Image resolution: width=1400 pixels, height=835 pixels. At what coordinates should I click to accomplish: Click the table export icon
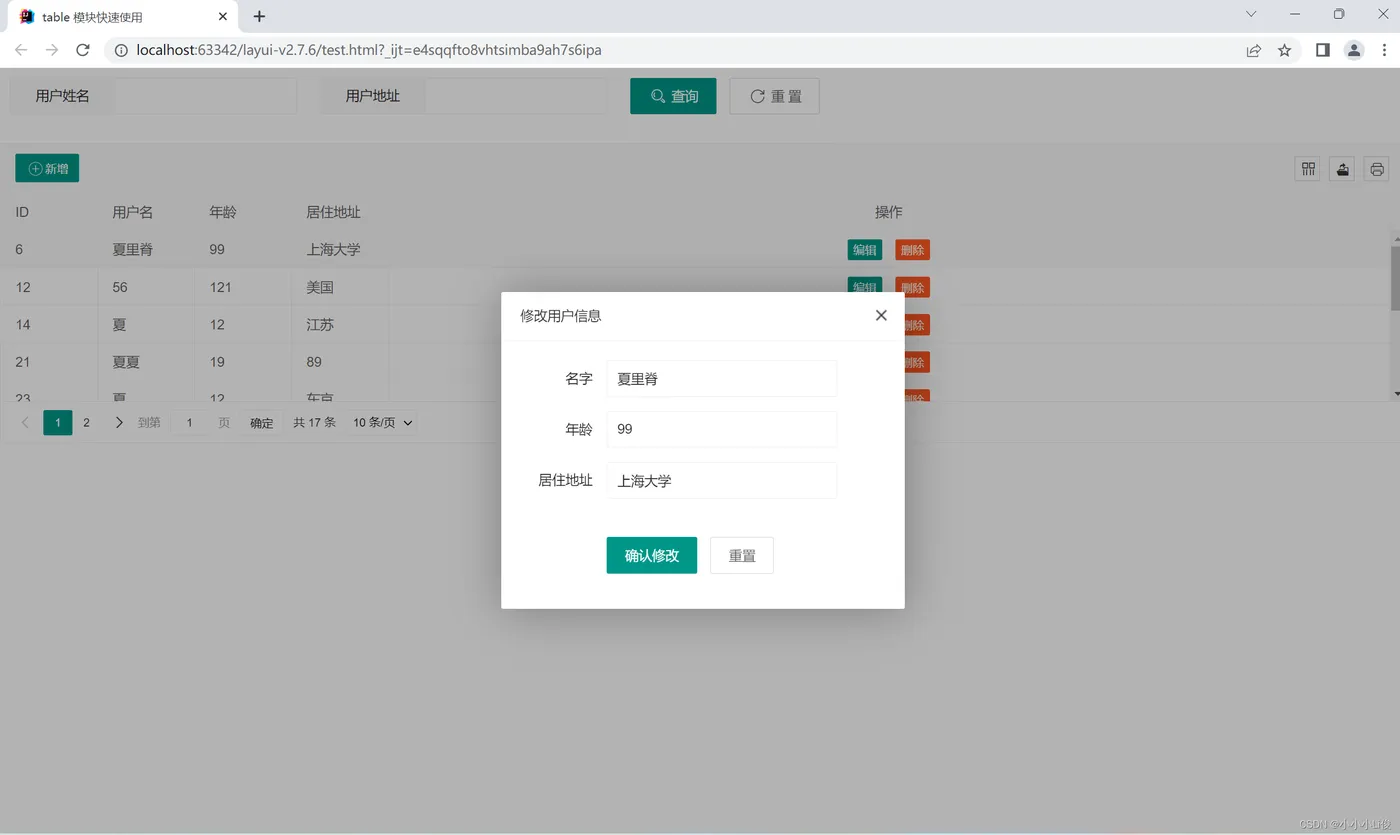1343,169
